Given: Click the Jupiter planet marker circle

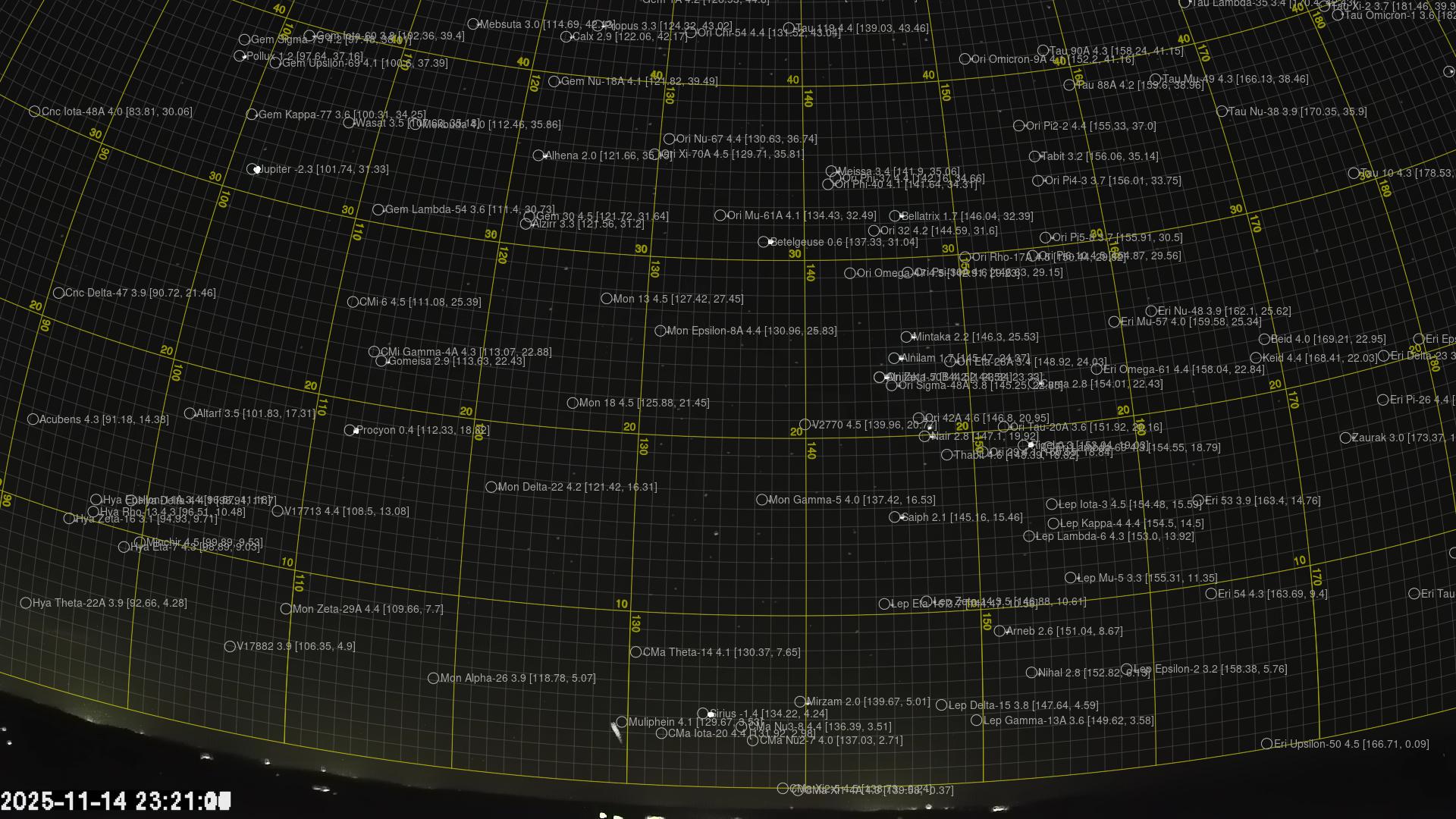Looking at the screenshot, I should pos(253,169).
